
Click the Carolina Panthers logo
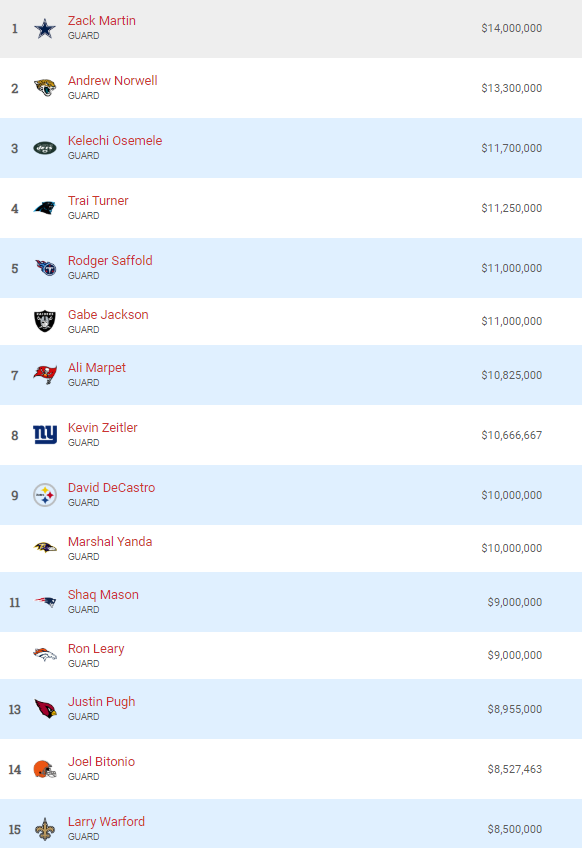tap(45, 208)
